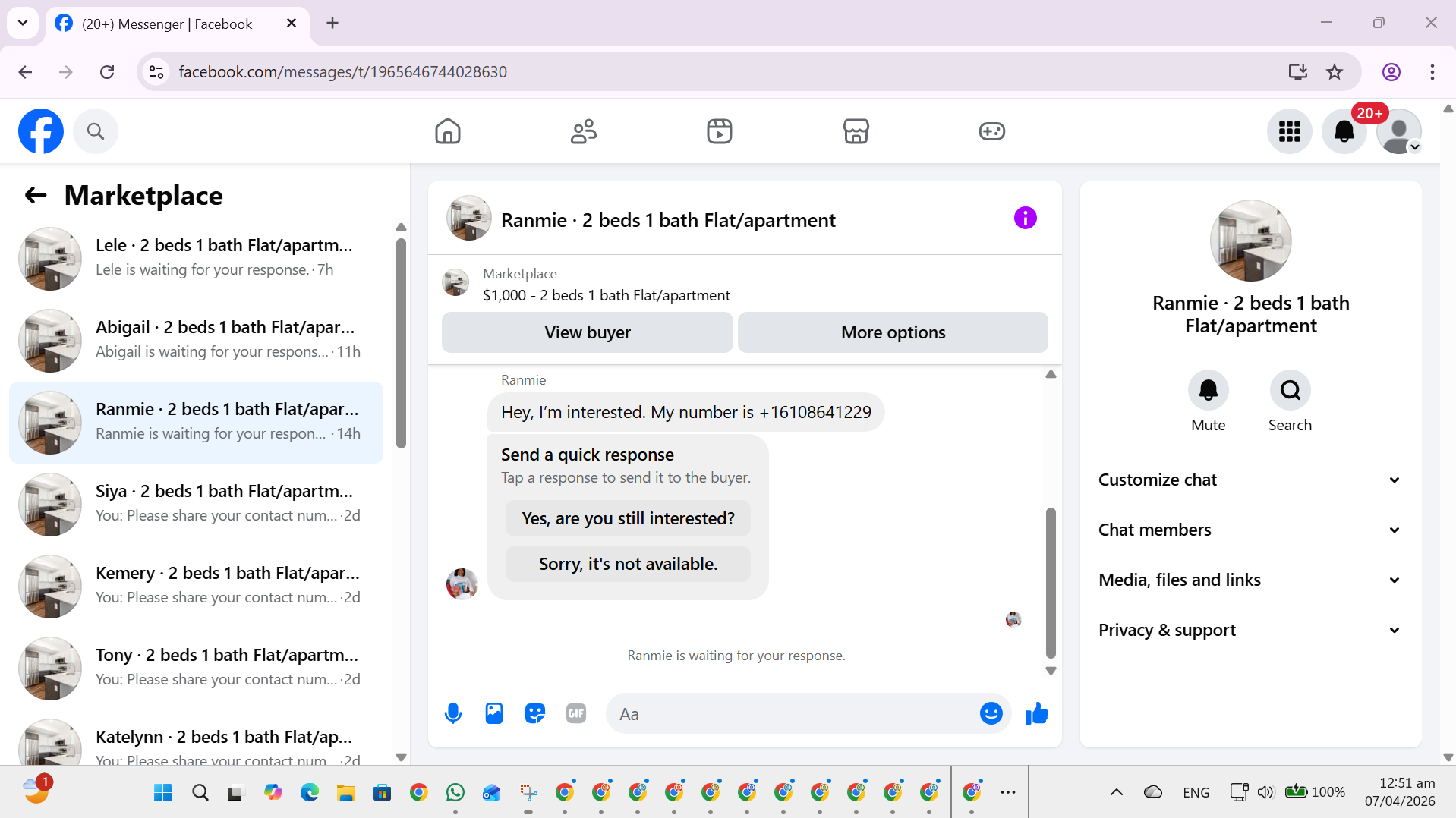The height and width of the screenshot is (818, 1456).
Task: Click the Ranmie chat header title
Action: pyautogui.click(x=668, y=220)
